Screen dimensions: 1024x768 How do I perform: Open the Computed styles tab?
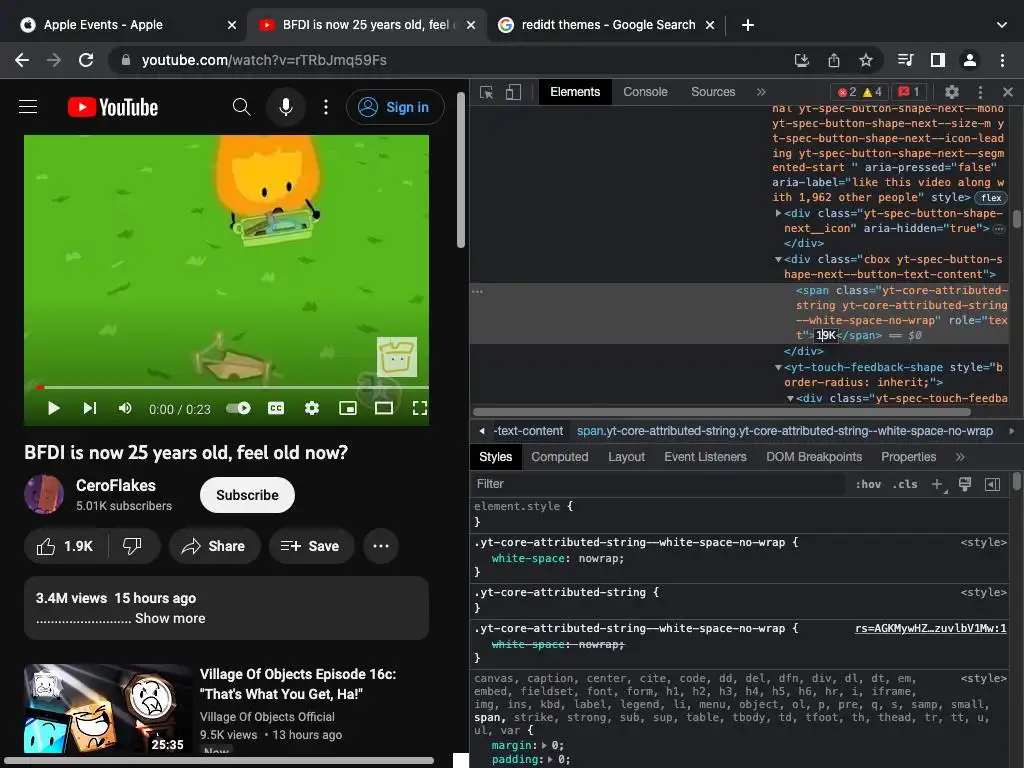(x=560, y=456)
